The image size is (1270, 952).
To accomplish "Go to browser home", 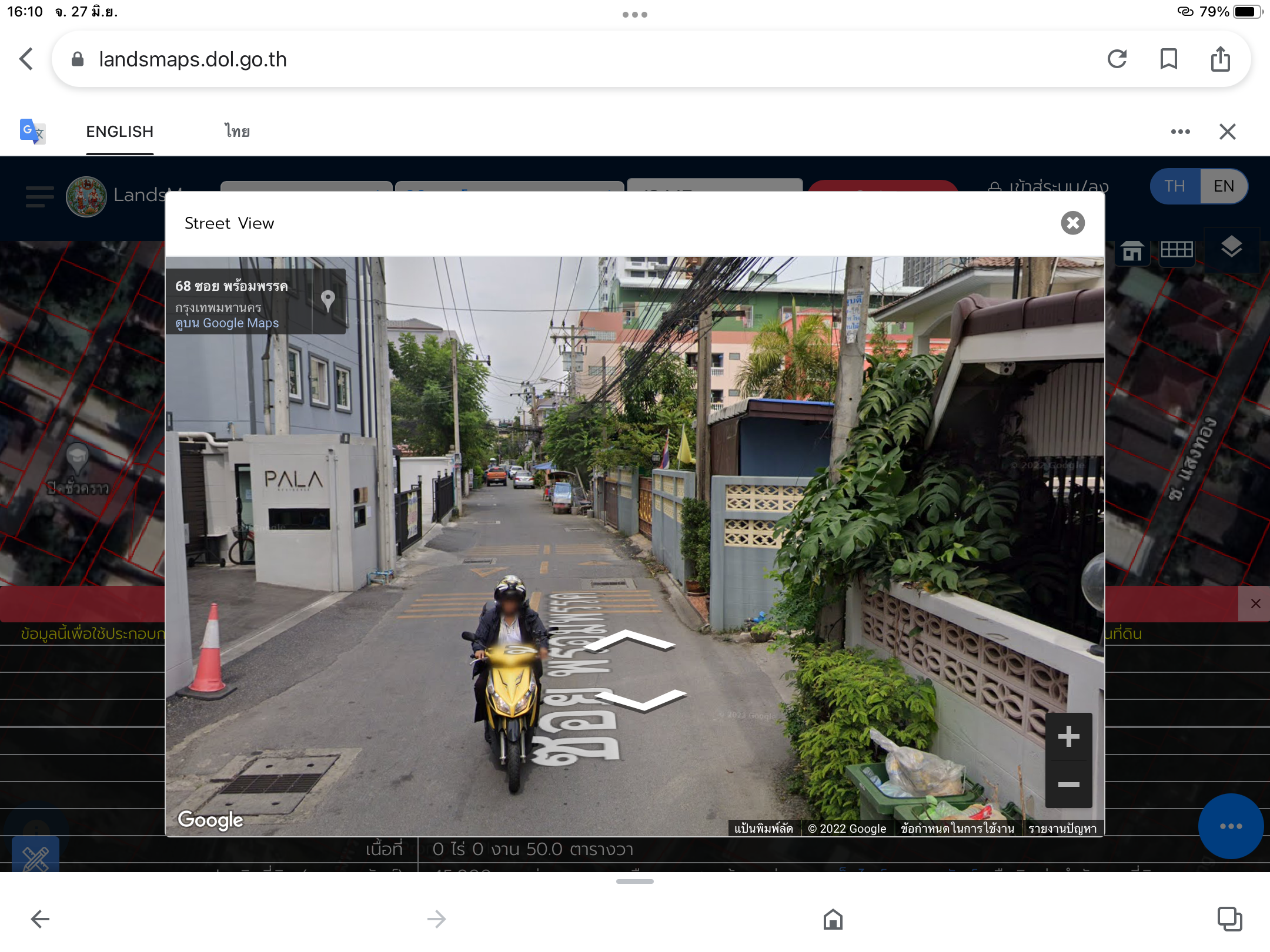I will (x=833, y=919).
